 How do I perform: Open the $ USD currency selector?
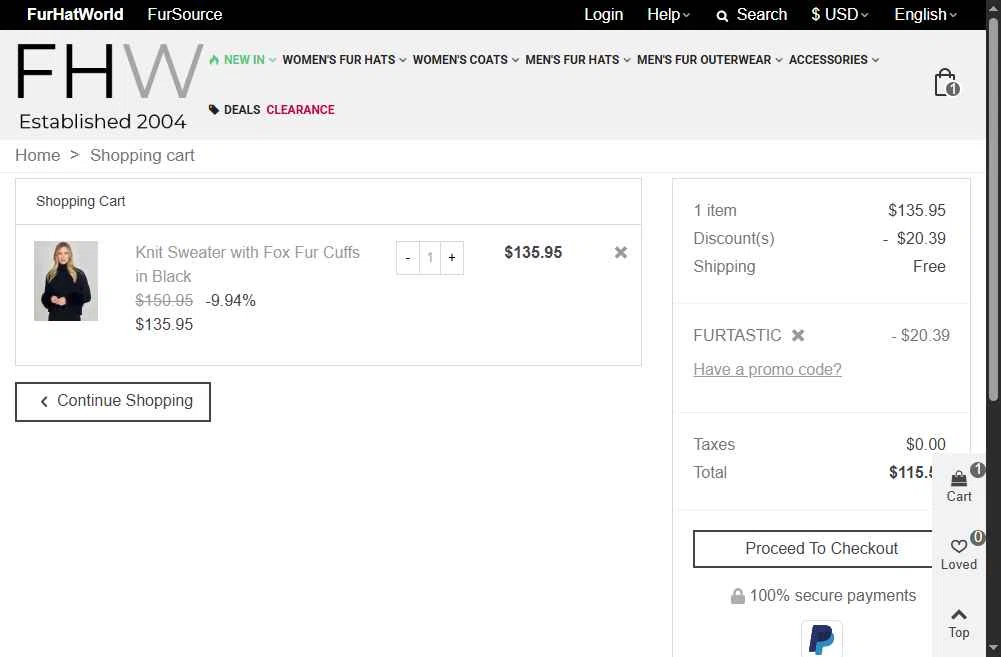839,15
